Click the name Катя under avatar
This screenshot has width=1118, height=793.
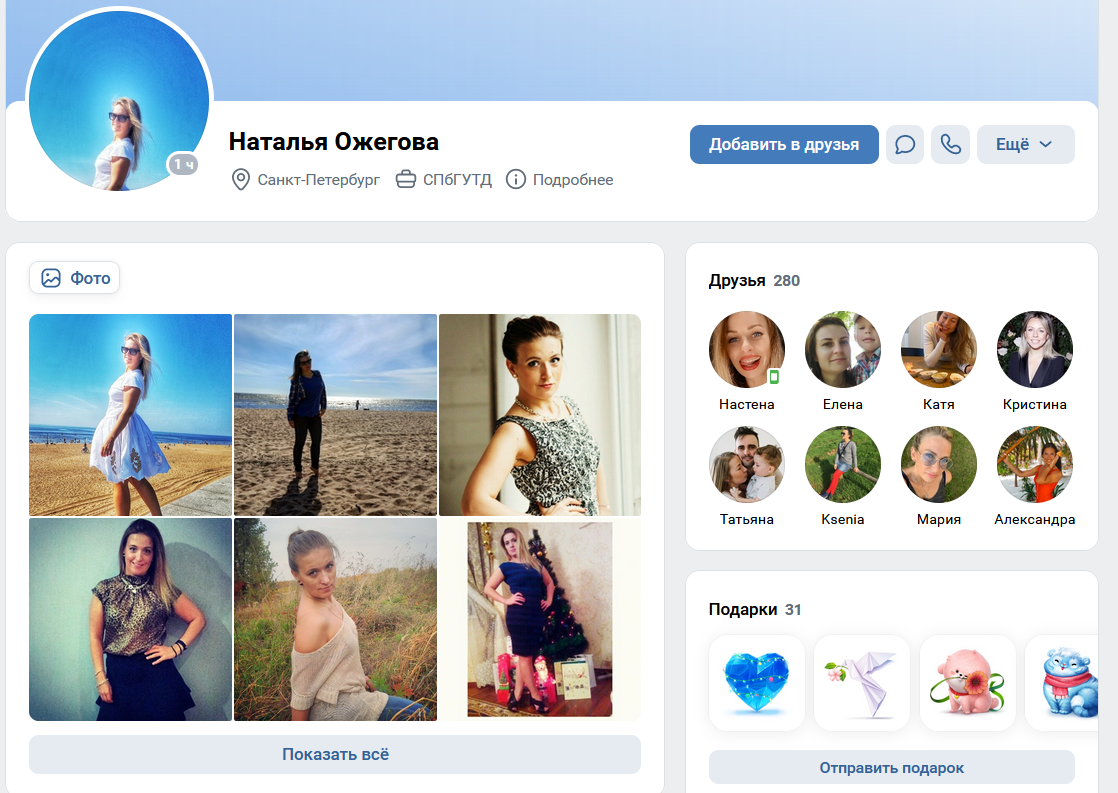(938, 404)
